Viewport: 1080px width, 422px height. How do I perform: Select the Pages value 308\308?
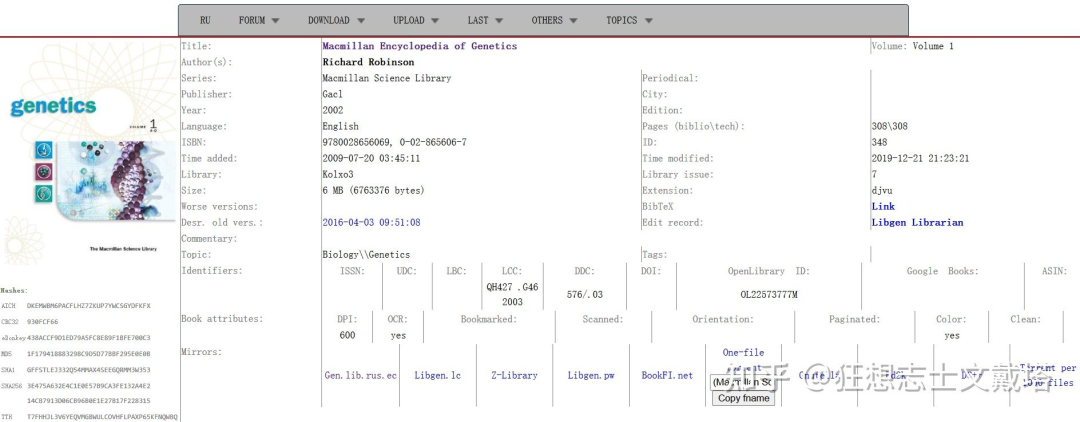[889, 126]
